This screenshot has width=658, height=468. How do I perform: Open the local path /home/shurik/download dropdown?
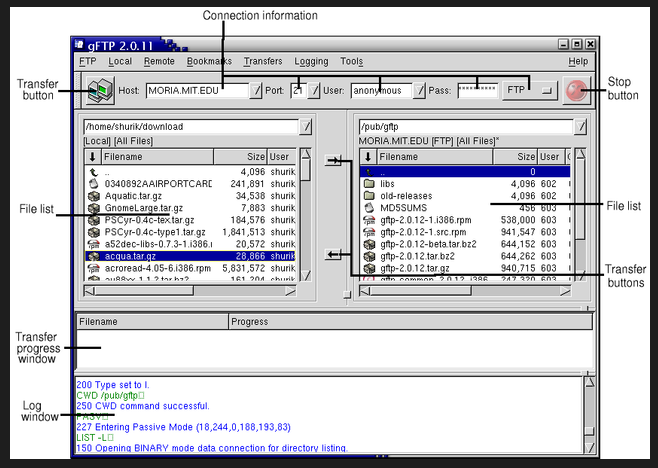(306, 127)
